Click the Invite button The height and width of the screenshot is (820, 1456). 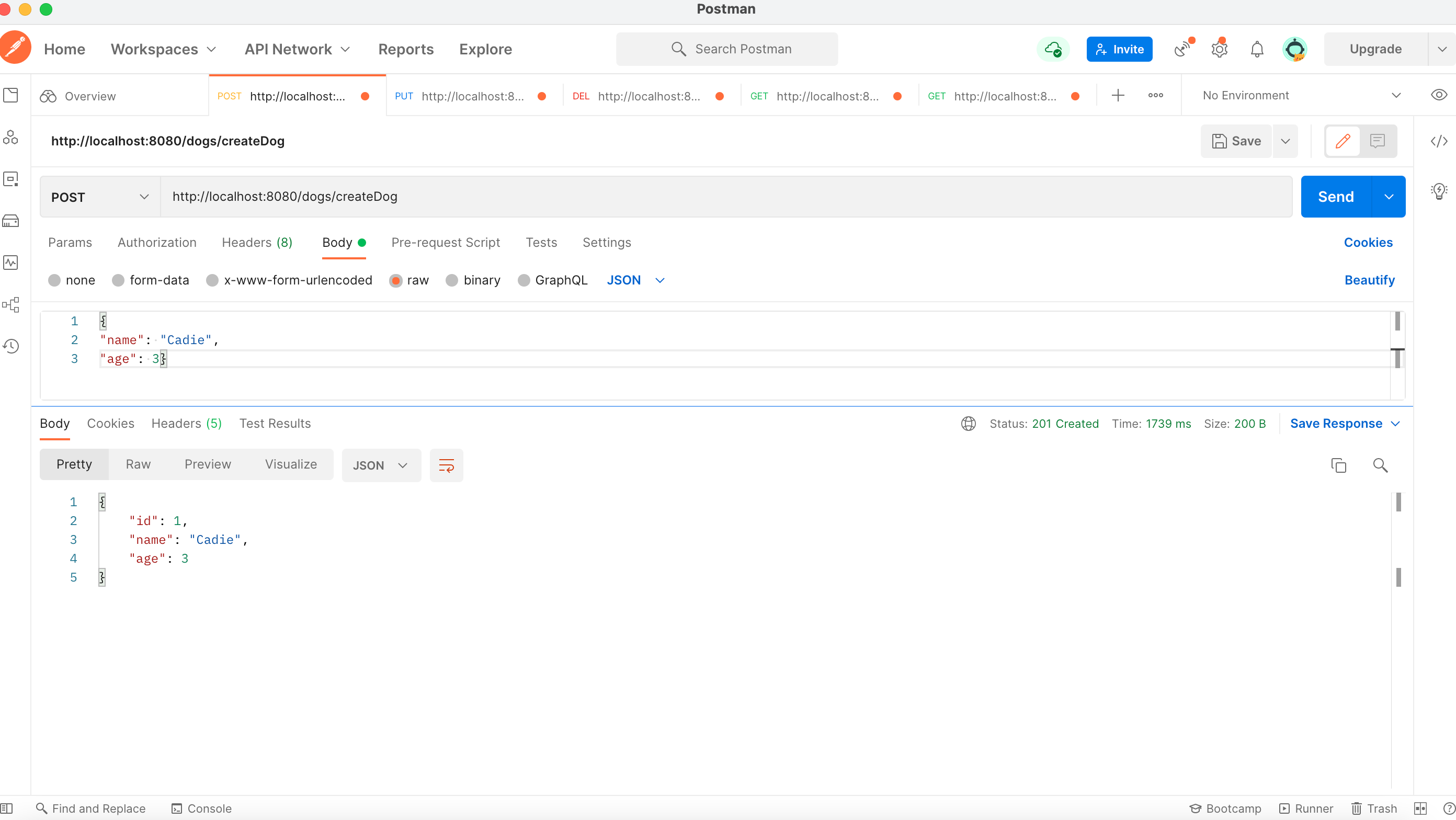point(1119,49)
